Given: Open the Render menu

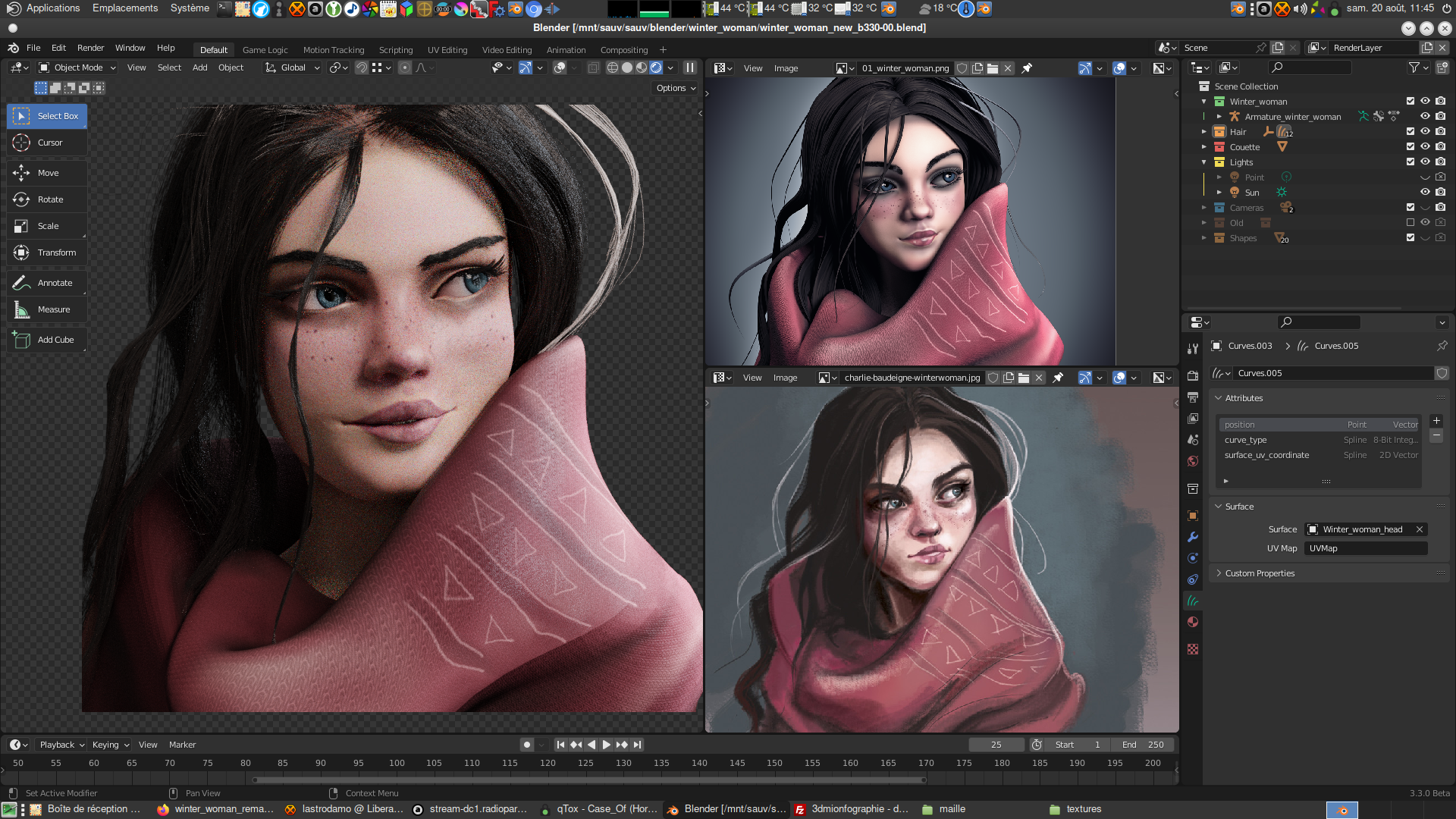Looking at the screenshot, I should [90, 48].
